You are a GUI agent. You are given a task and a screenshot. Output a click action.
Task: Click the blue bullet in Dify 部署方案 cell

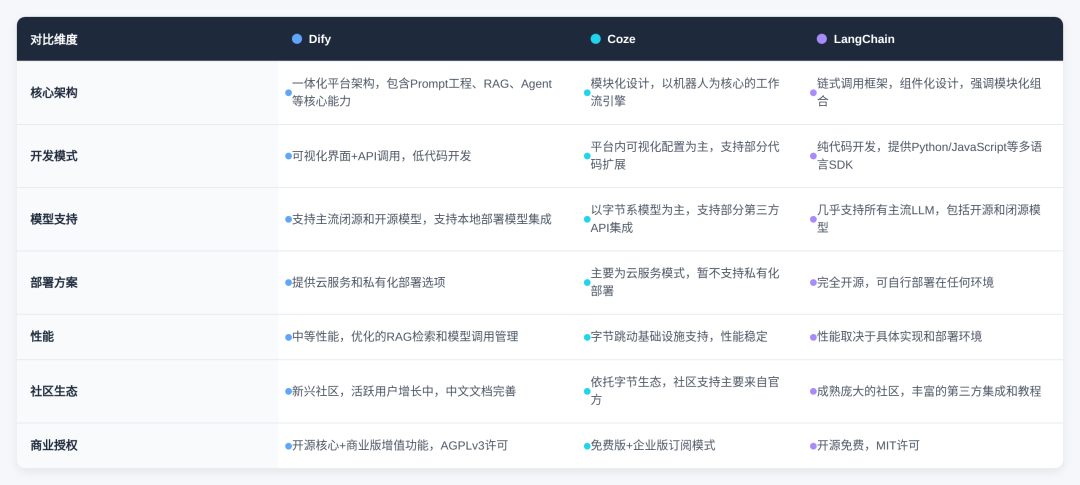coord(289,282)
